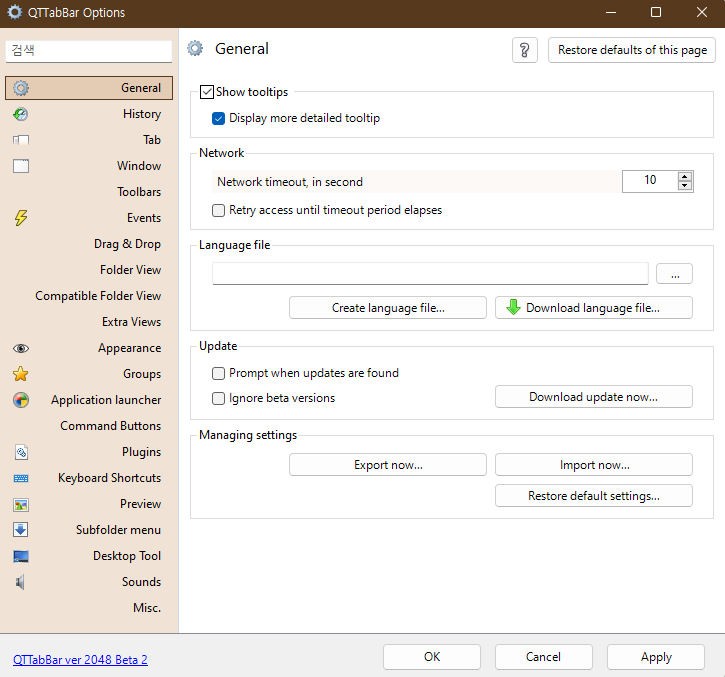Confirm settings with OK button
Image resolution: width=725 pixels, height=677 pixels.
pos(432,657)
